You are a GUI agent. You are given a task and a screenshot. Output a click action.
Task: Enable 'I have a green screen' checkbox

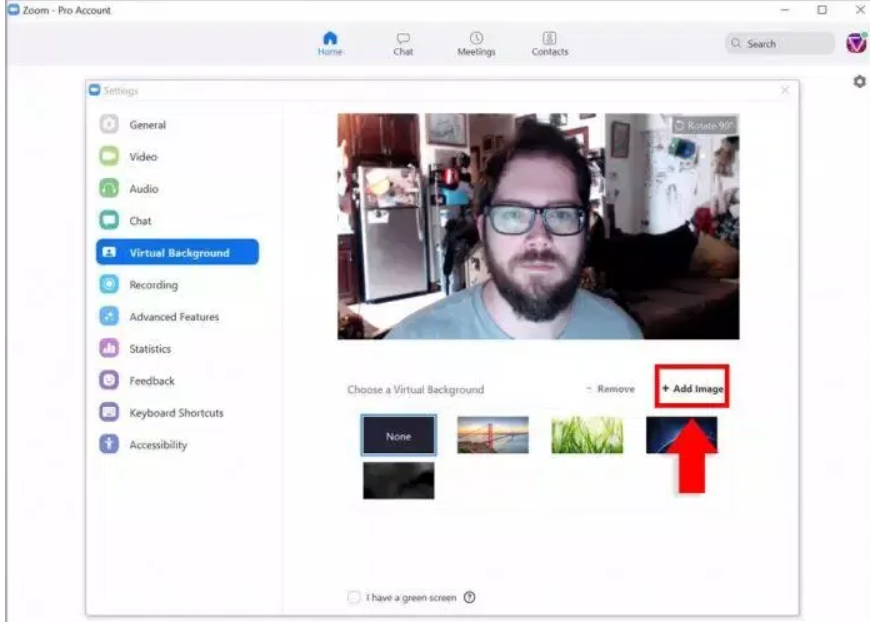click(x=353, y=598)
